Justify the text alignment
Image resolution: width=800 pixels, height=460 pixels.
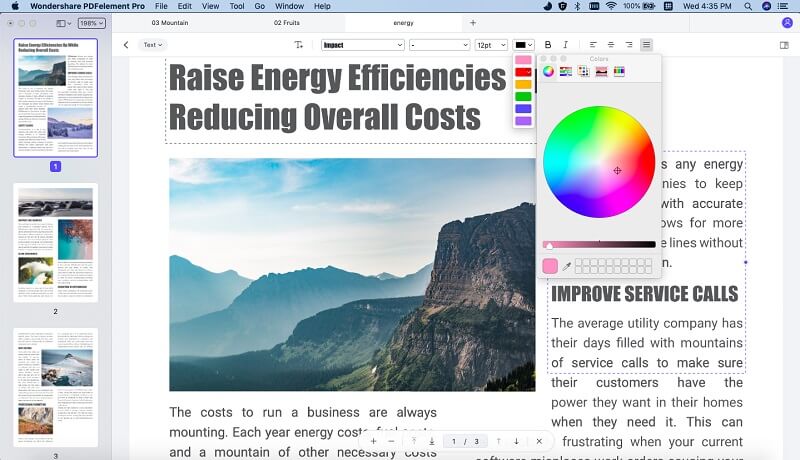(646, 45)
